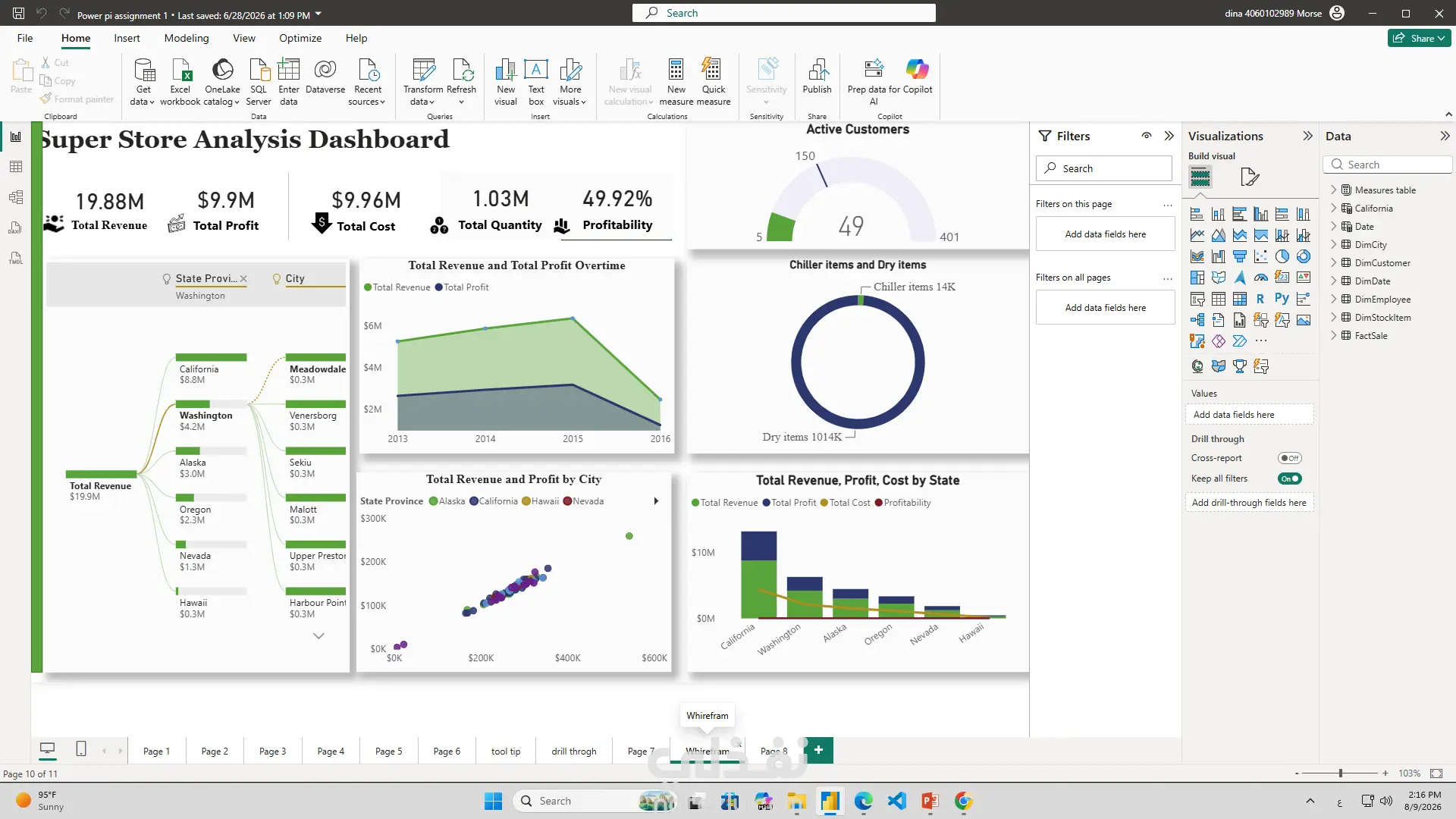This screenshot has width=1456, height=819.
Task: Choose the R script visual icon
Action: coord(1260,299)
